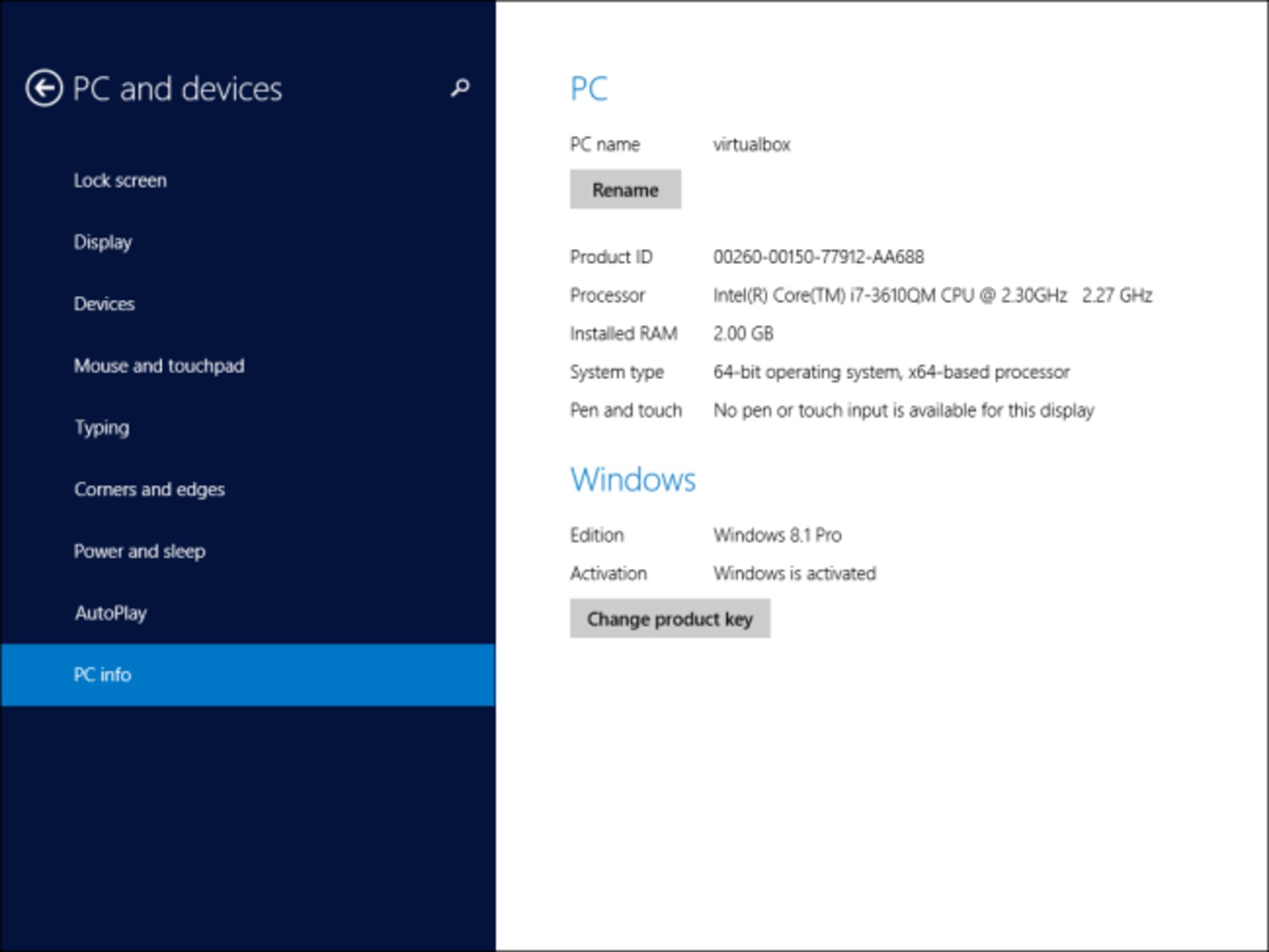Select the AutoPlay menu item
1269x952 pixels.
(x=110, y=613)
